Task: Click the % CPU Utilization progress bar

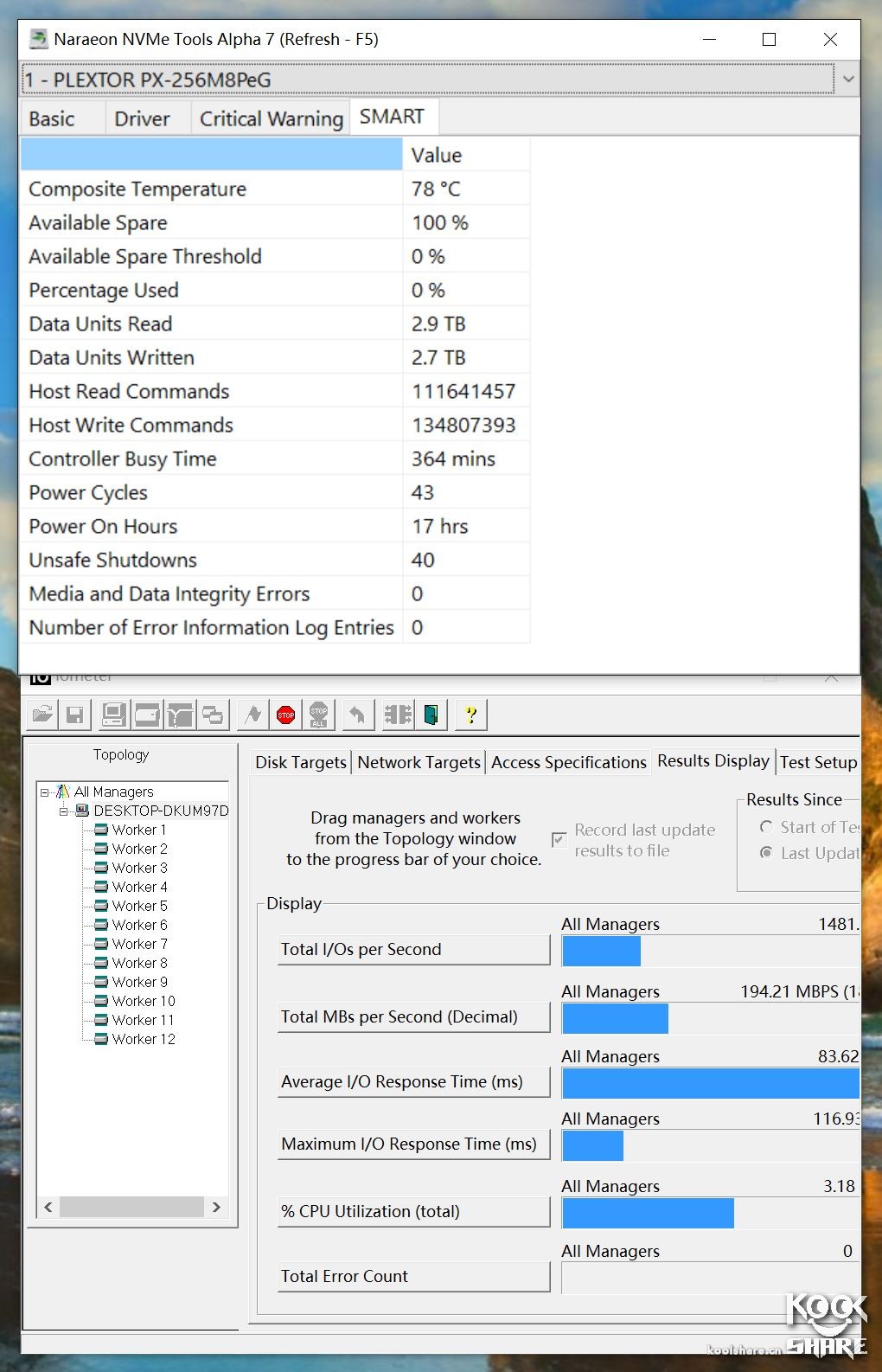Action: 711,1213
